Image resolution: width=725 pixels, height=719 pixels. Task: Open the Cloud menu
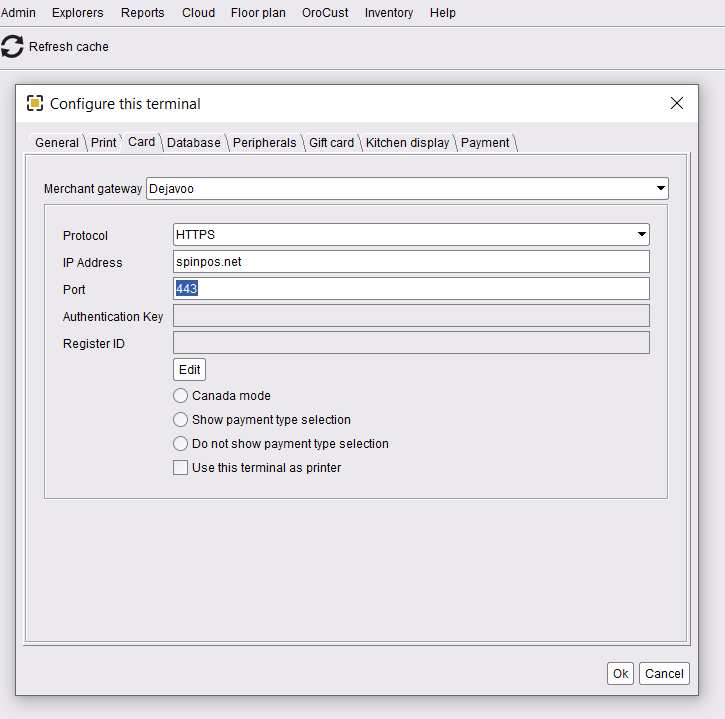pos(198,13)
